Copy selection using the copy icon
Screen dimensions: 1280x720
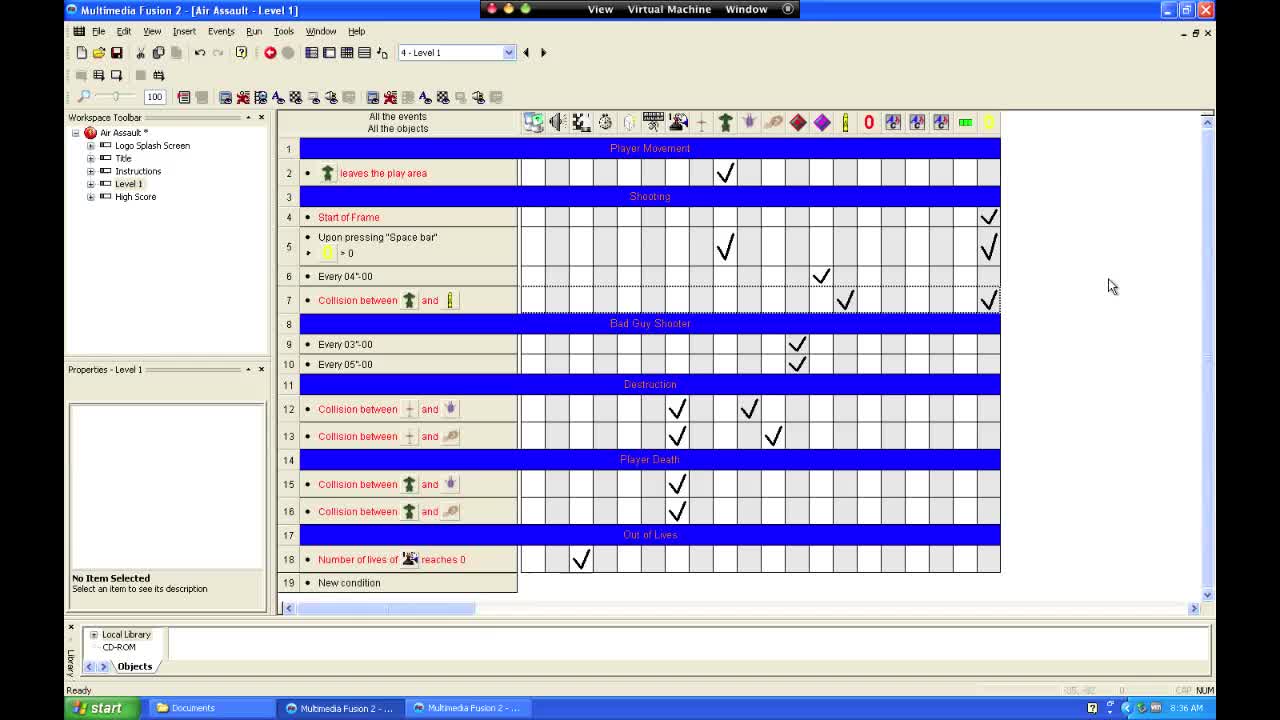pos(158,53)
